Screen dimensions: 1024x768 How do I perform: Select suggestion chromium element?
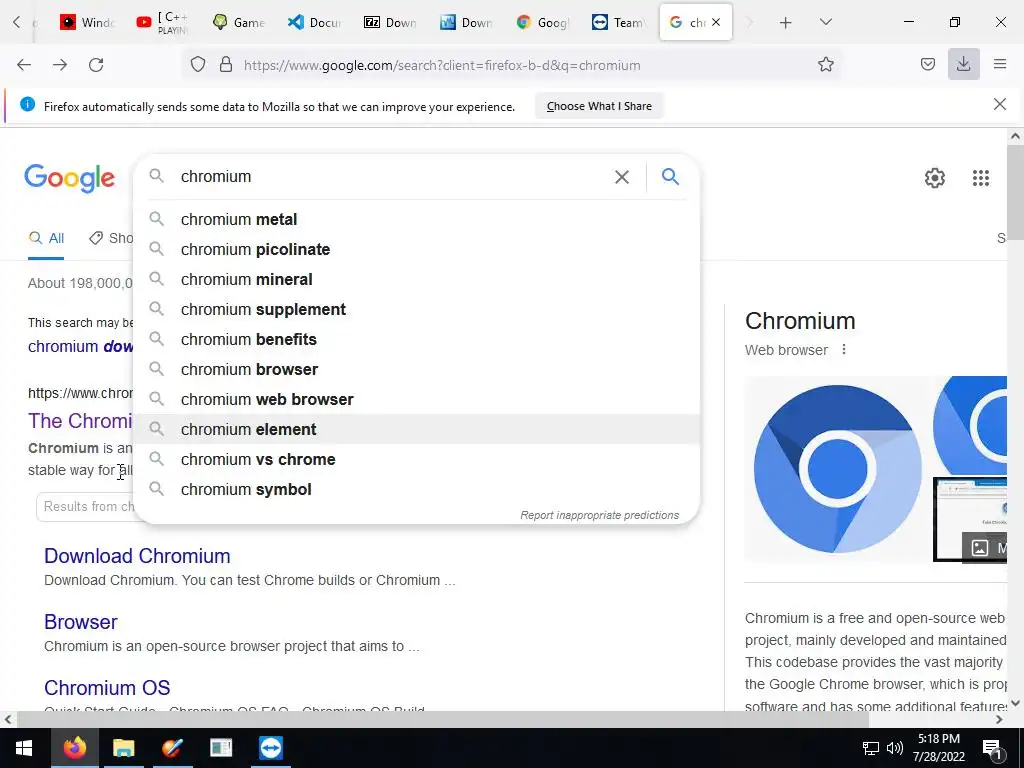coord(417,429)
